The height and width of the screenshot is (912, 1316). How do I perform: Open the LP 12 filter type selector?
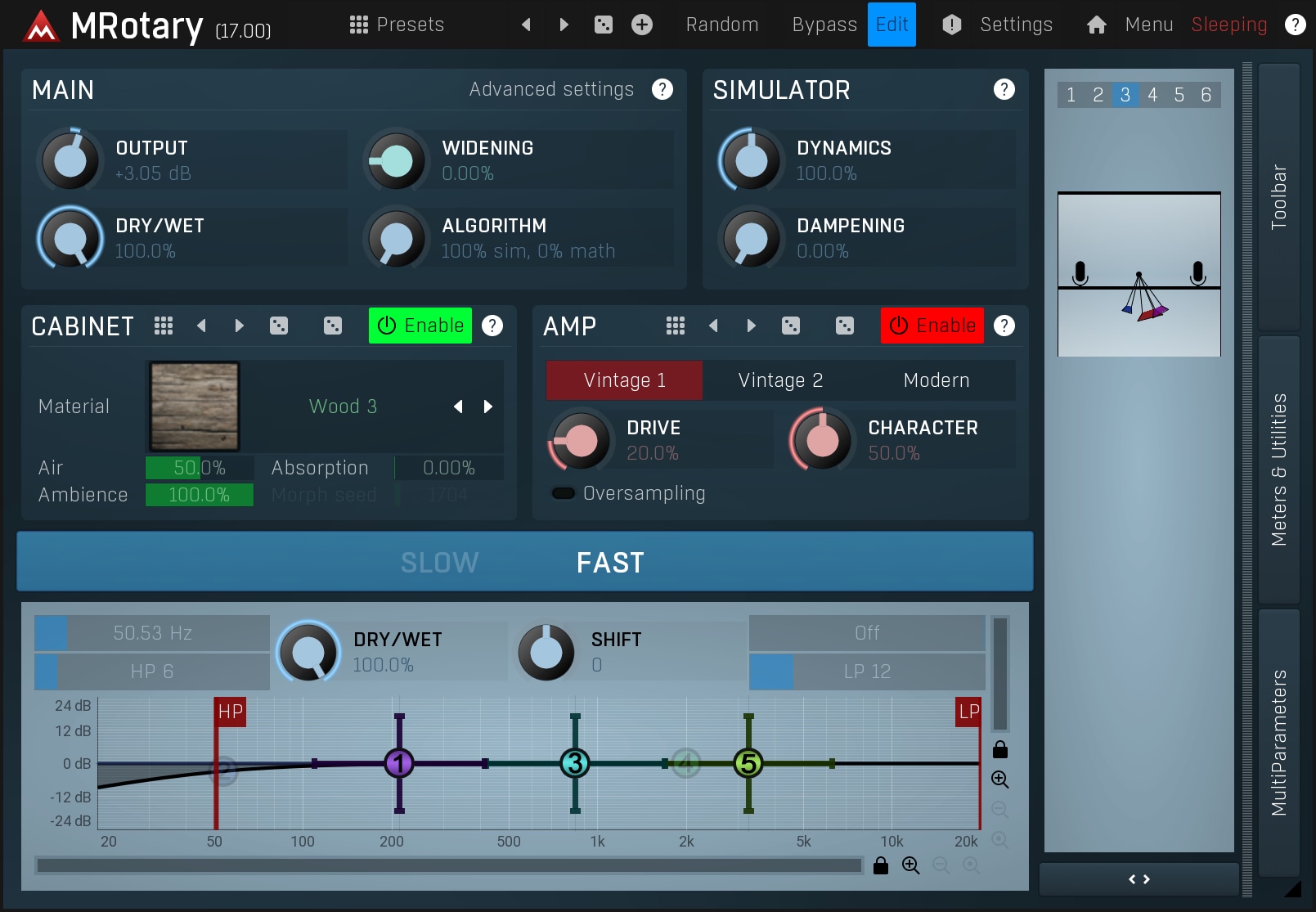pyautogui.click(x=867, y=672)
